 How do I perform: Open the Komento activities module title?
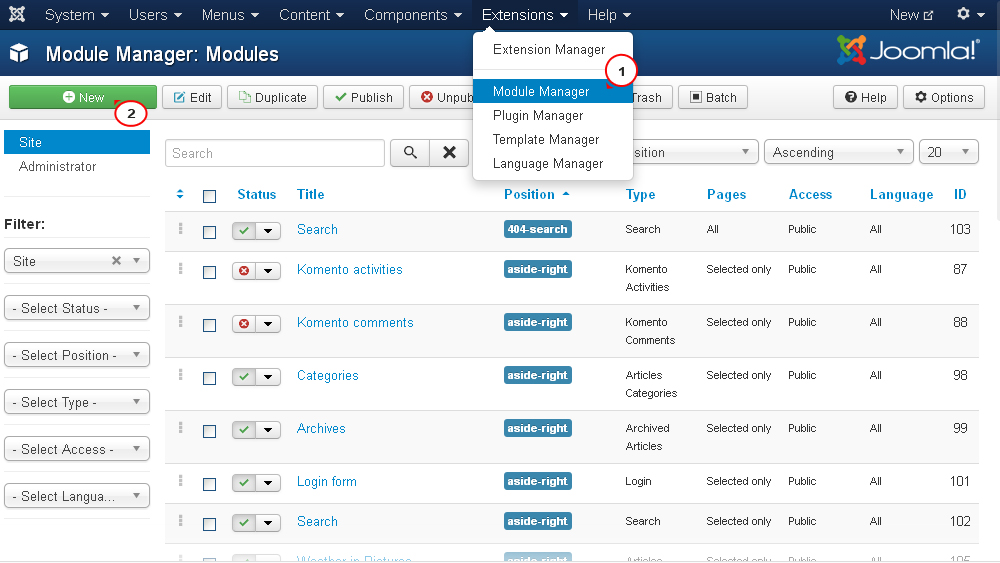point(349,269)
